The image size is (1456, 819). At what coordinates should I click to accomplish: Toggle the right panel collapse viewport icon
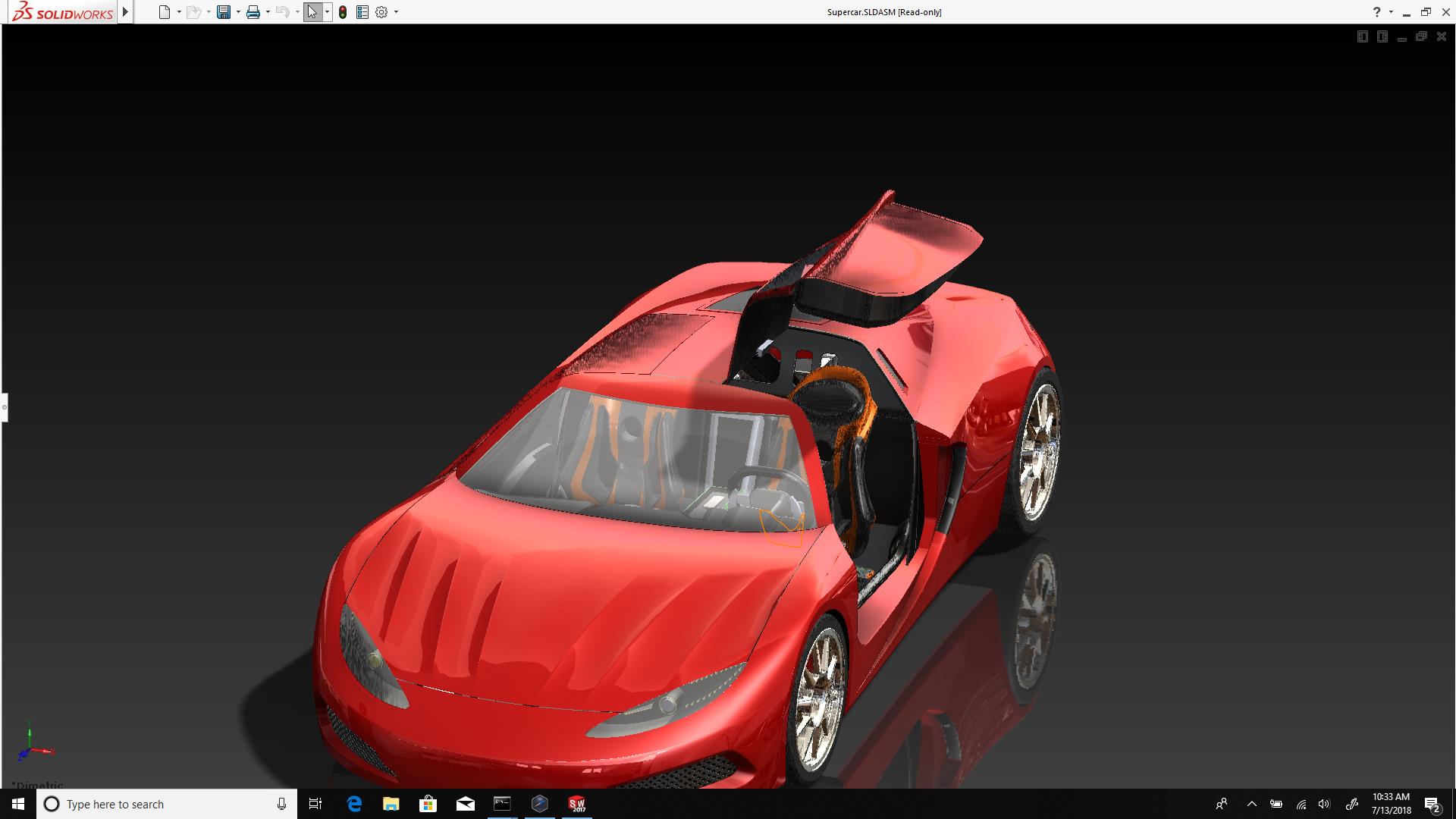point(1382,37)
